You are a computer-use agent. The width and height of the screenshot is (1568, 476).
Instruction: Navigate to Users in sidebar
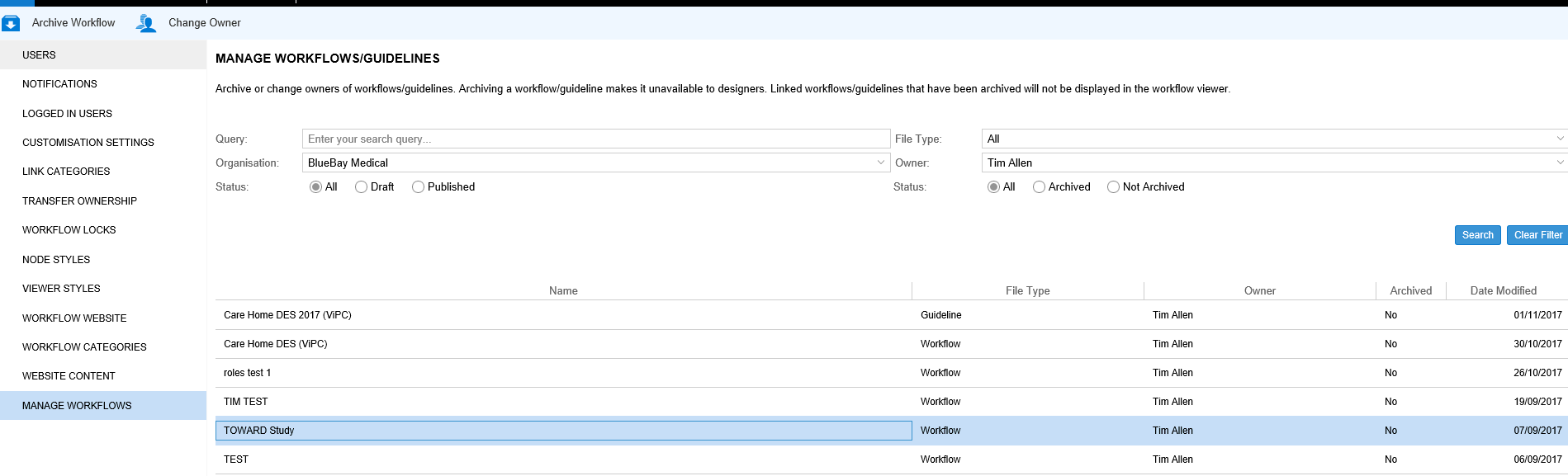click(x=39, y=55)
